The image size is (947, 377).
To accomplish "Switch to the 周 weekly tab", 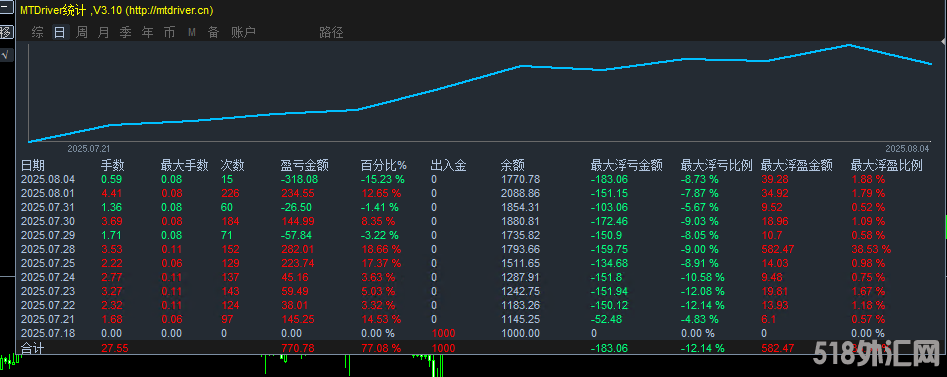I will pyautogui.click(x=82, y=33).
